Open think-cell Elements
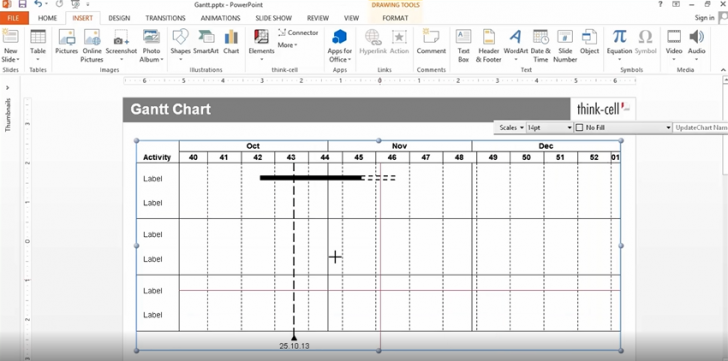This screenshot has height=361, width=728. point(261,45)
